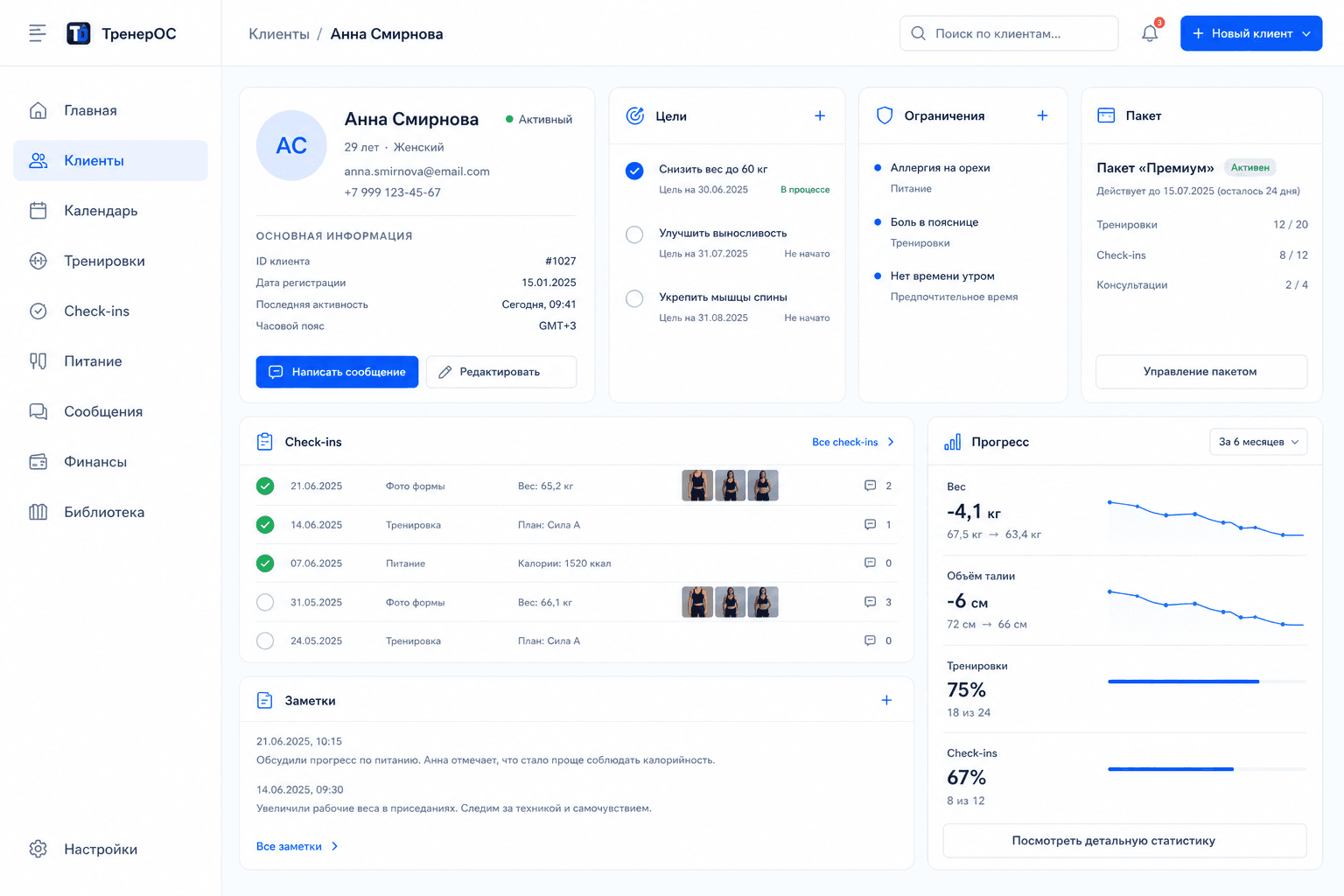Add a new goal with plus icon
Viewport: 1344px width, 896px height.
click(820, 115)
